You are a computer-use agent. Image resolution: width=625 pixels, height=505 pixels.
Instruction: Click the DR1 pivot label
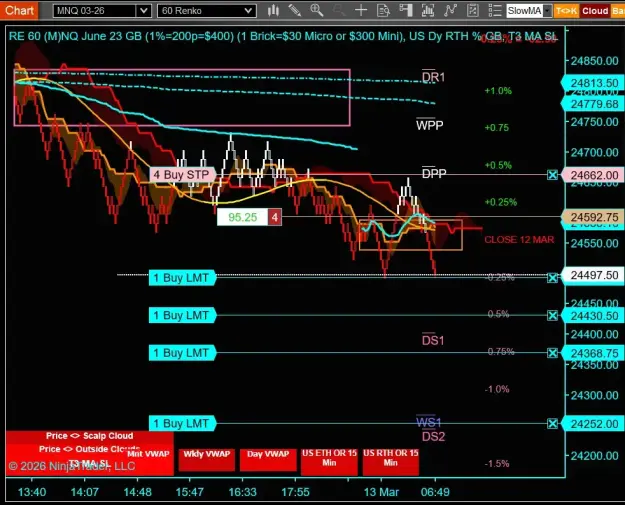(433, 77)
